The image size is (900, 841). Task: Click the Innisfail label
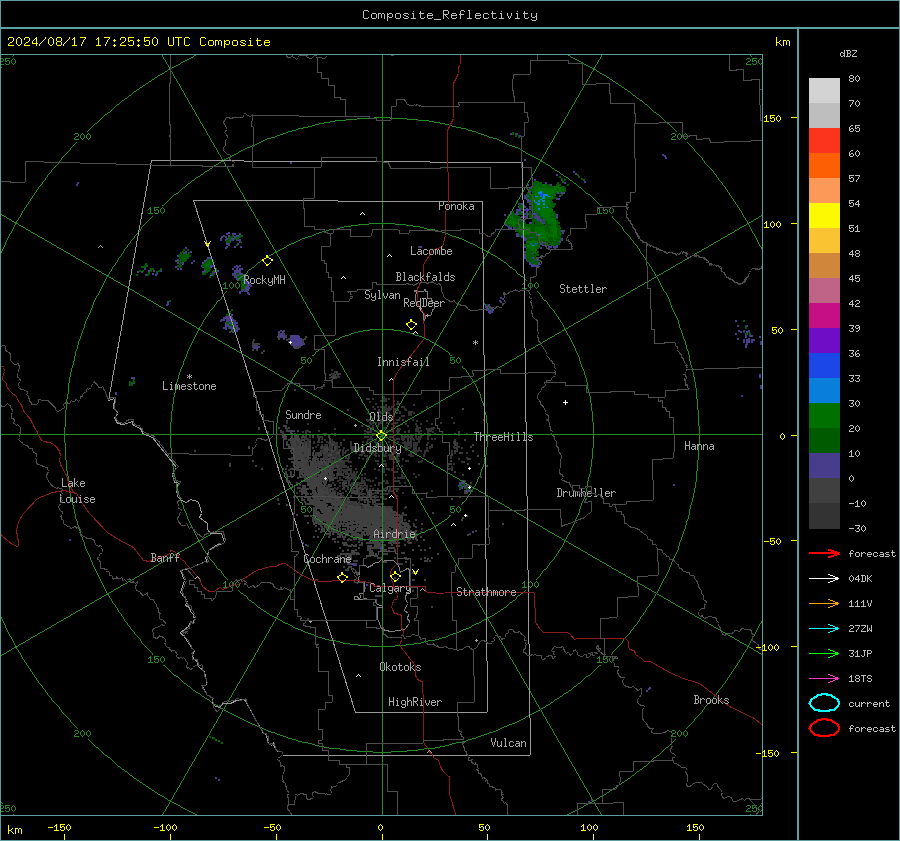(x=403, y=362)
